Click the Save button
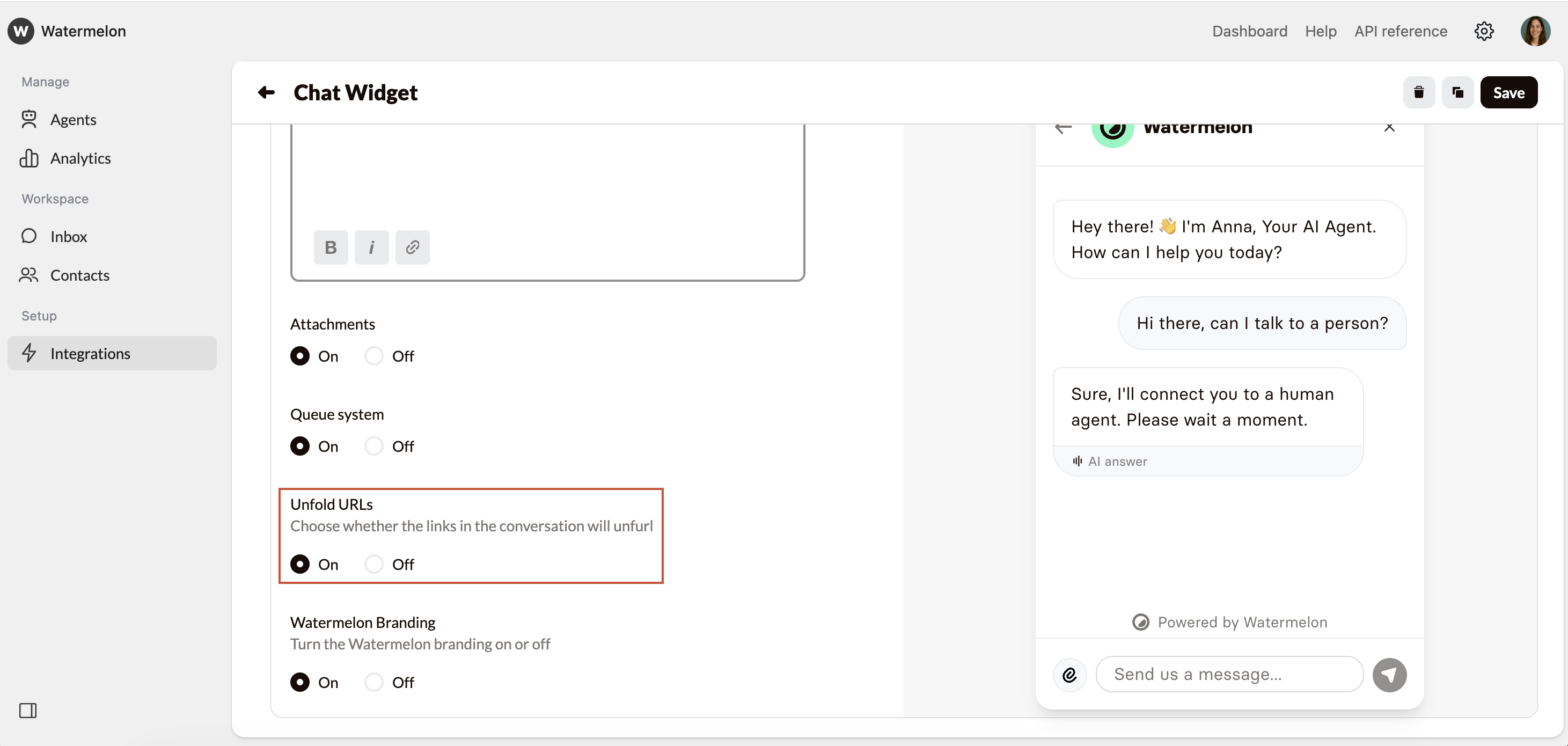This screenshot has height=746, width=1568. coord(1508,92)
